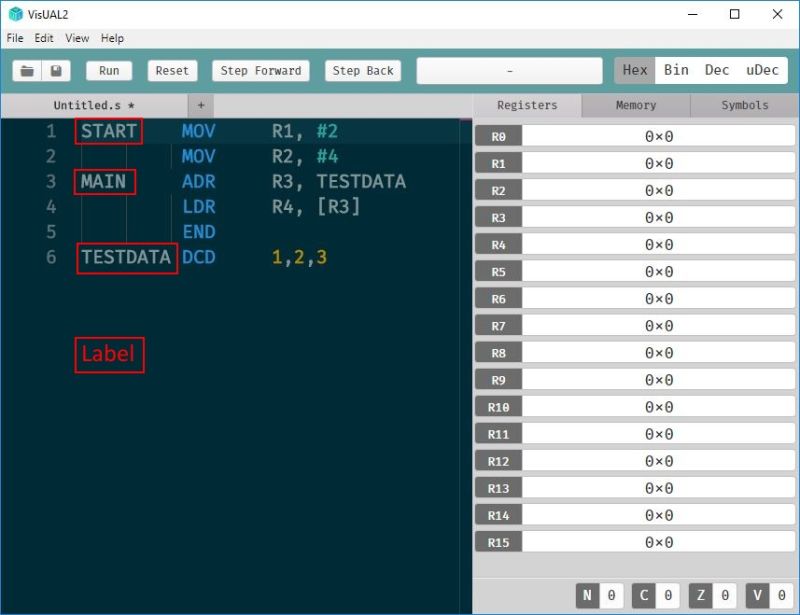The width and height of the screenshot is (800, 615).
Task: Open a new editor tab with the plus icon
Action: (x=200, y=105)
